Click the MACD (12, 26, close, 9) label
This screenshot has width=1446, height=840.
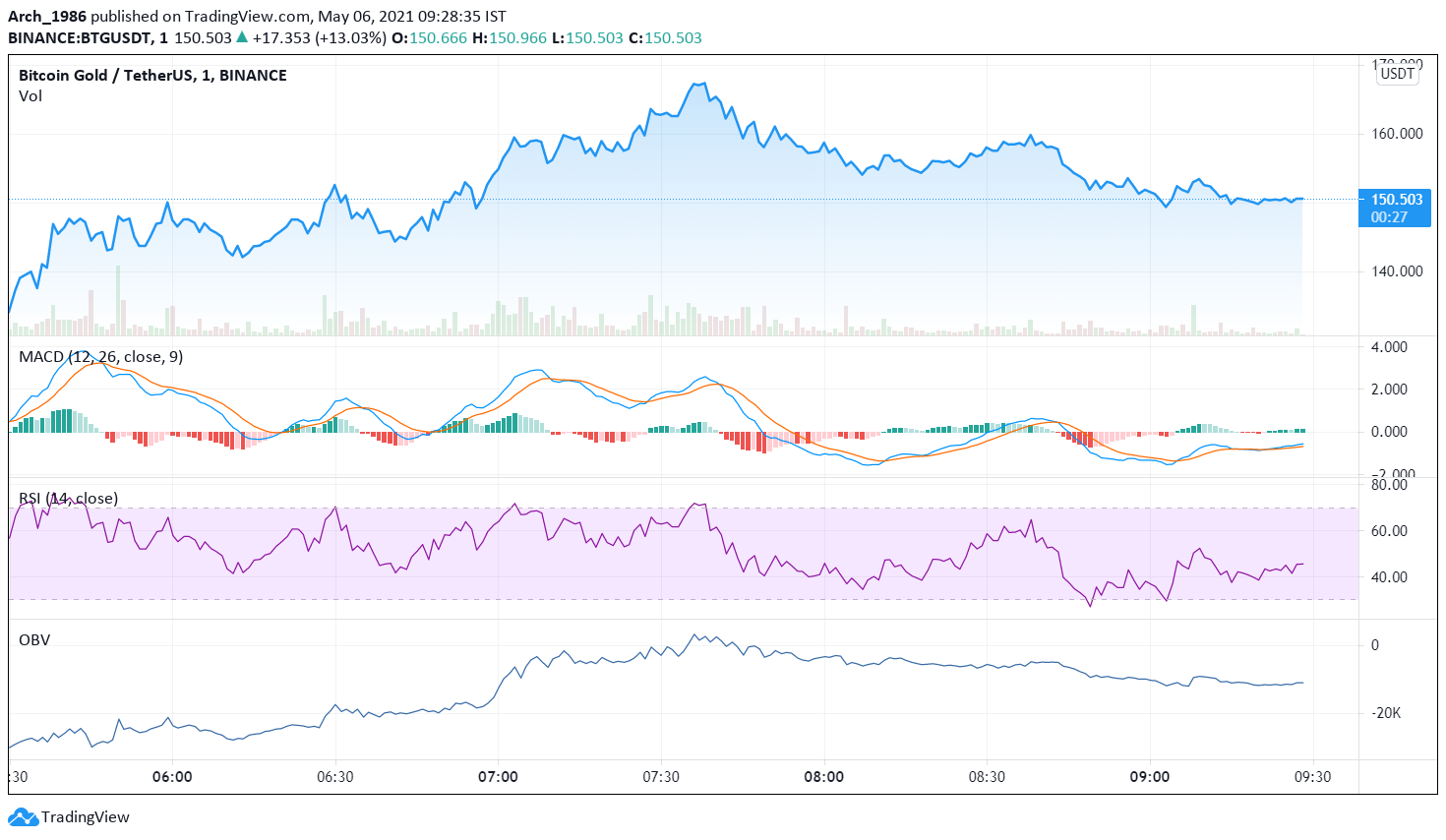pos(100,356)
